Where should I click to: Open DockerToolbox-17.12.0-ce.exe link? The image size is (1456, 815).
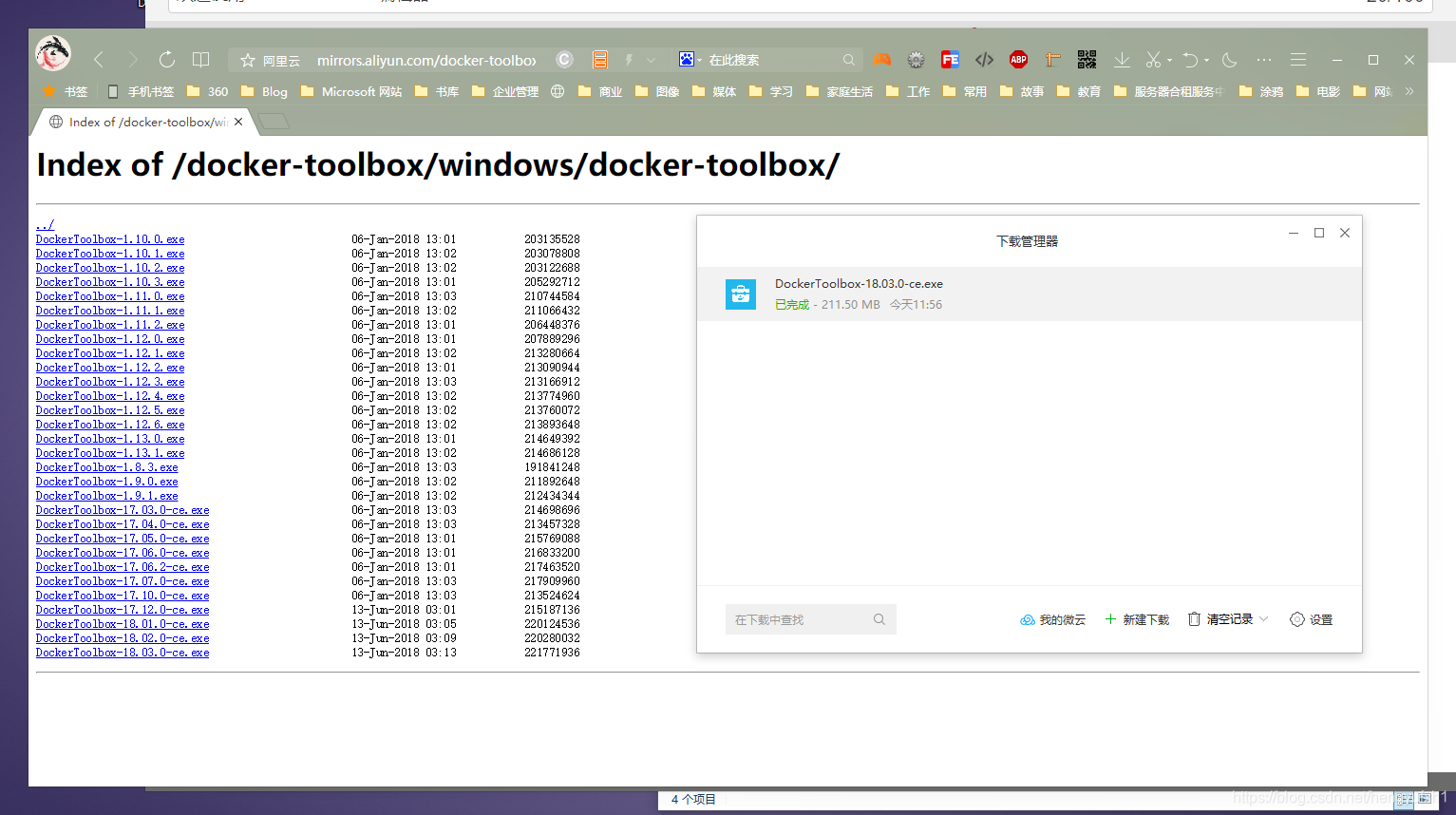click(x=123, y=610)
